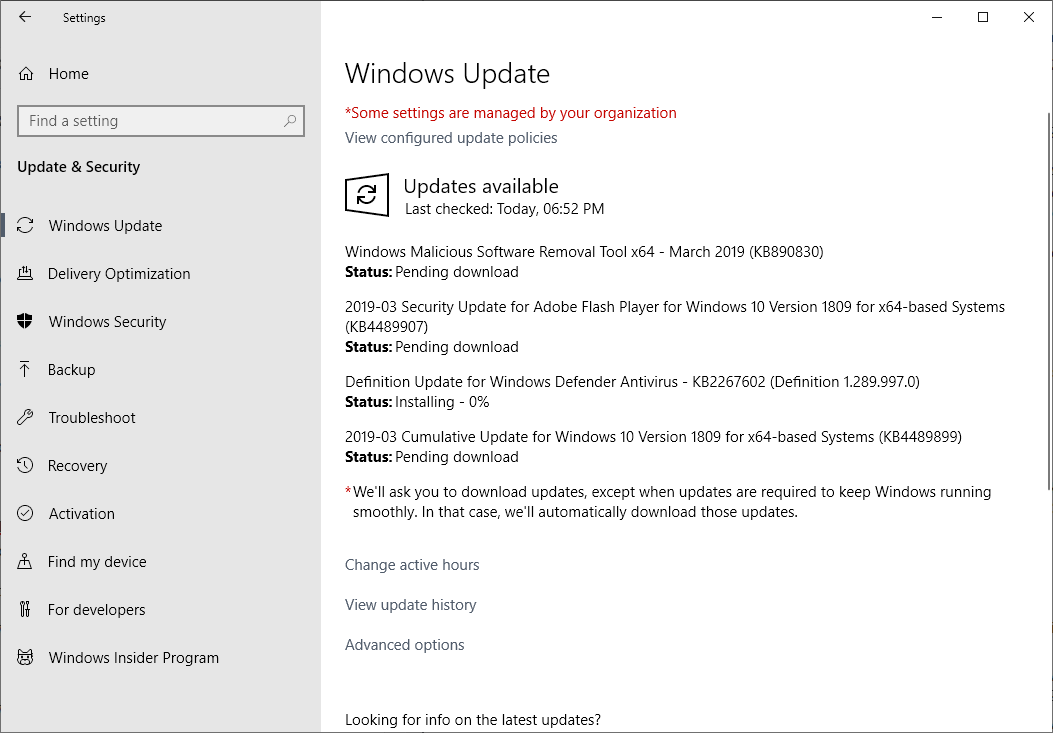Select Troubleshoot in sidebar
Image resolution: width=1053 pixels, height=733 pixels.
click(92, 418)
